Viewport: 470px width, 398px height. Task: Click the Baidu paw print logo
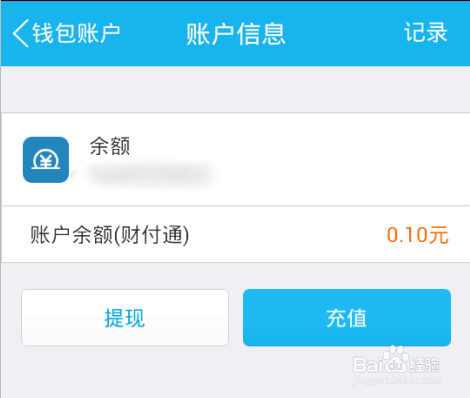395,359
